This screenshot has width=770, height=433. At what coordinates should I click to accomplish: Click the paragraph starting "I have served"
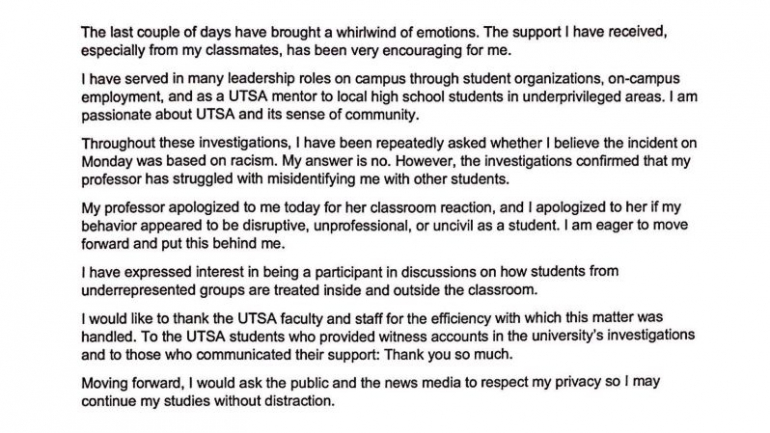(x=389, y=97)
